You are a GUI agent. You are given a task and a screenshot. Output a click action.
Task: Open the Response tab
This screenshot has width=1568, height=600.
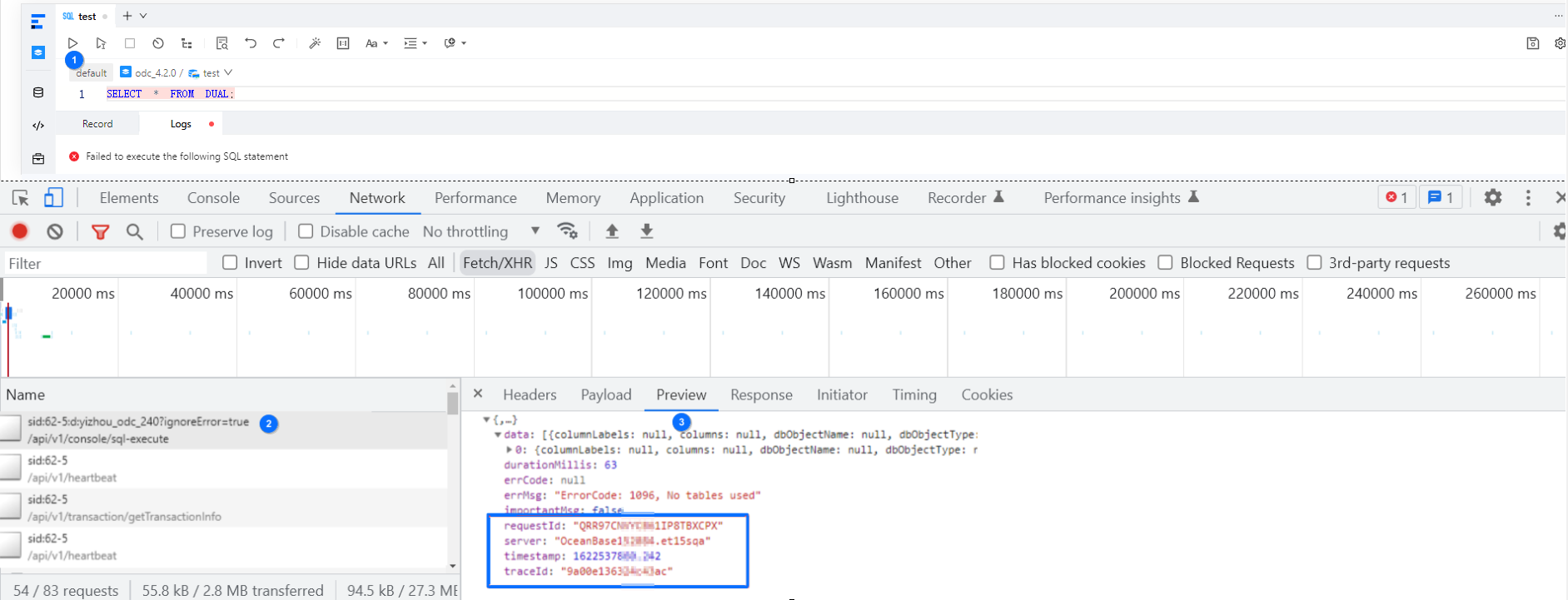point(761,395)
